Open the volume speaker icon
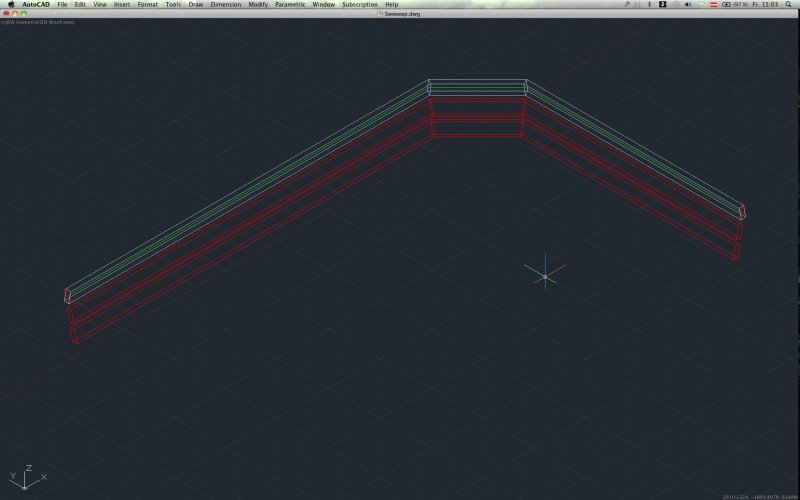The height and width of the screenshot is (500, 800). click(x=688, y=4)
